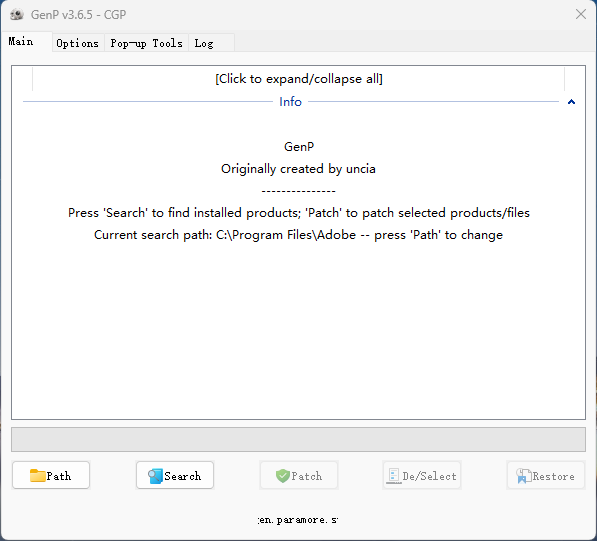Click the Restore button label
Screen dimensions: 597x541
point(554,476)
